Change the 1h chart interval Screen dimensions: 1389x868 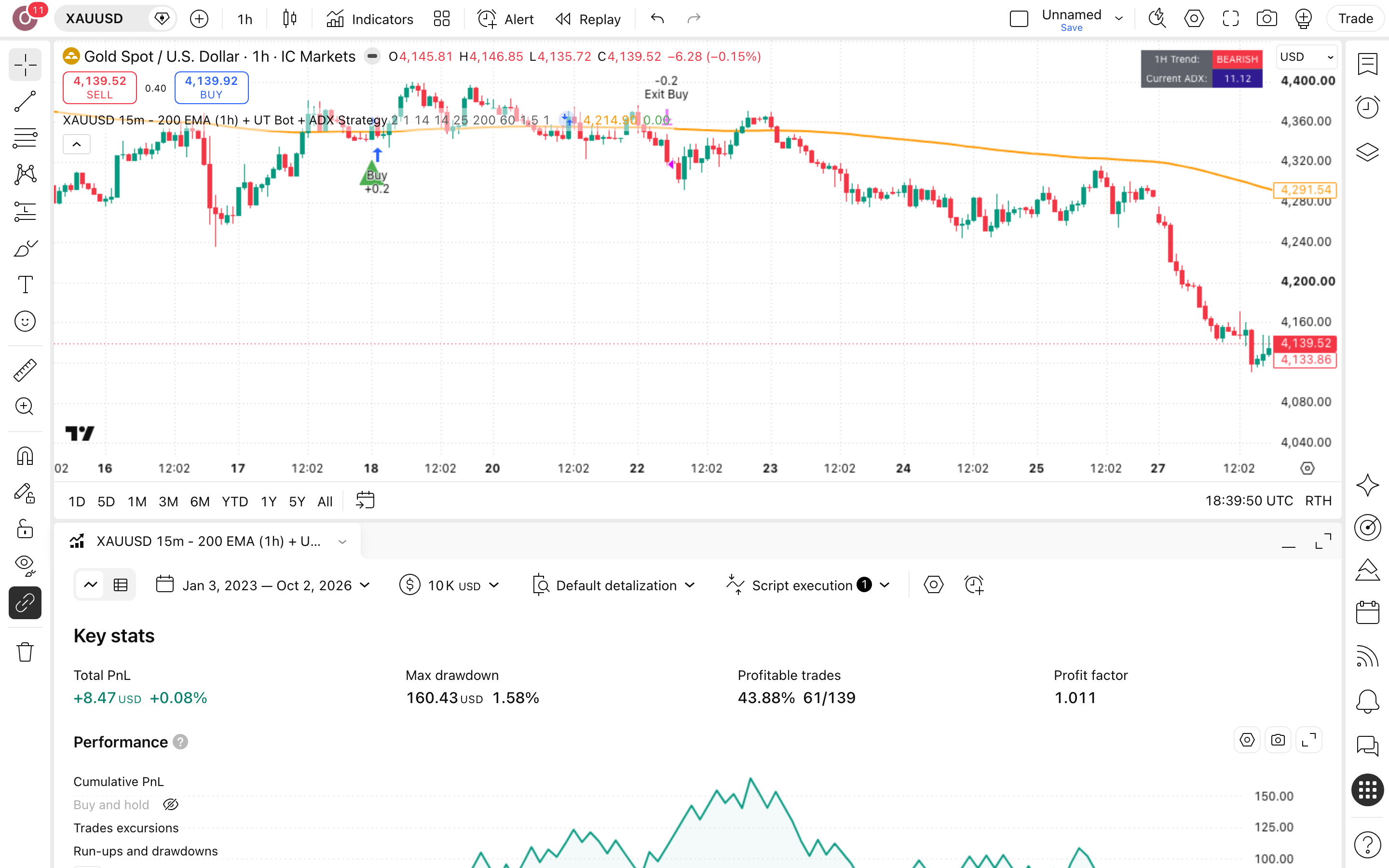245,19
